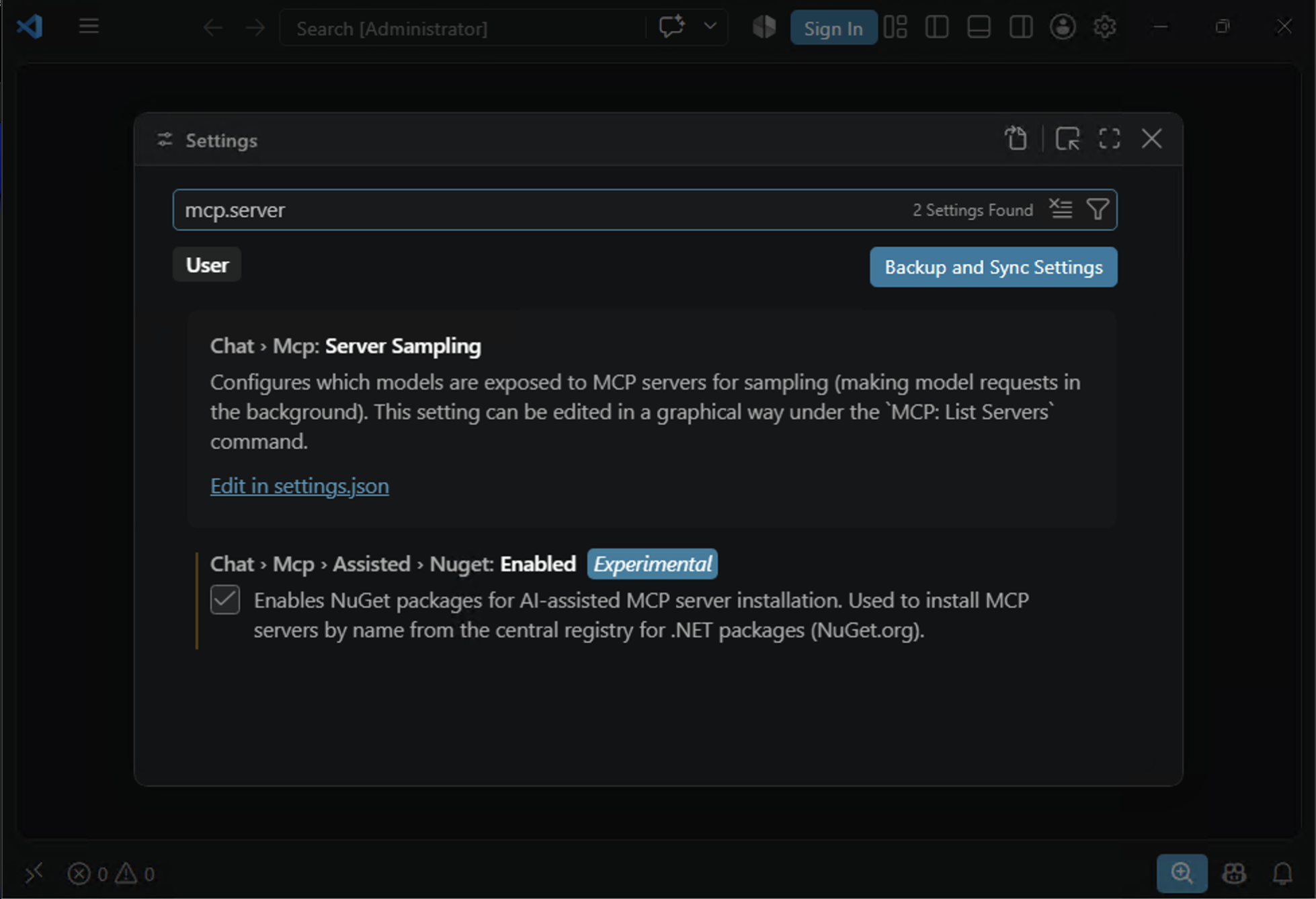
Task: Click the Open Settings (JSON) file icon
Action: [1016, 138]
